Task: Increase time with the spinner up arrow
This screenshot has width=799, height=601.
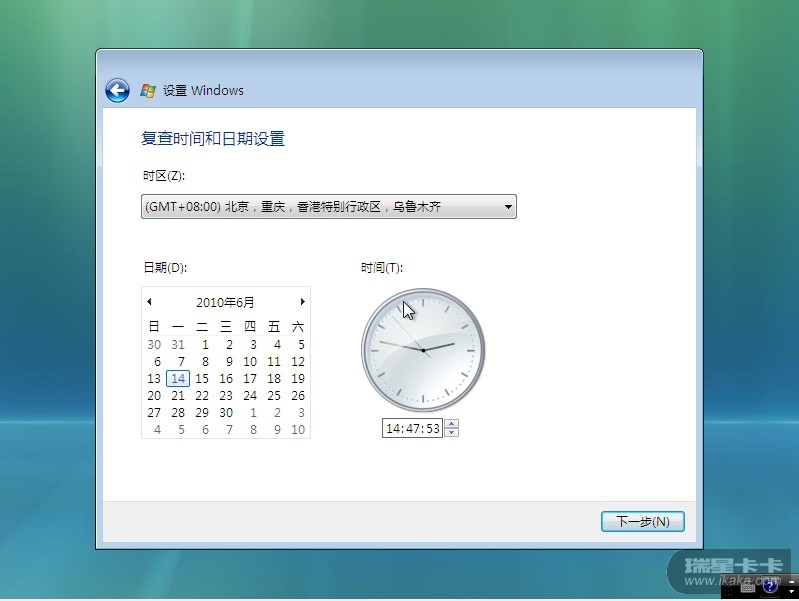Action: 451,424
